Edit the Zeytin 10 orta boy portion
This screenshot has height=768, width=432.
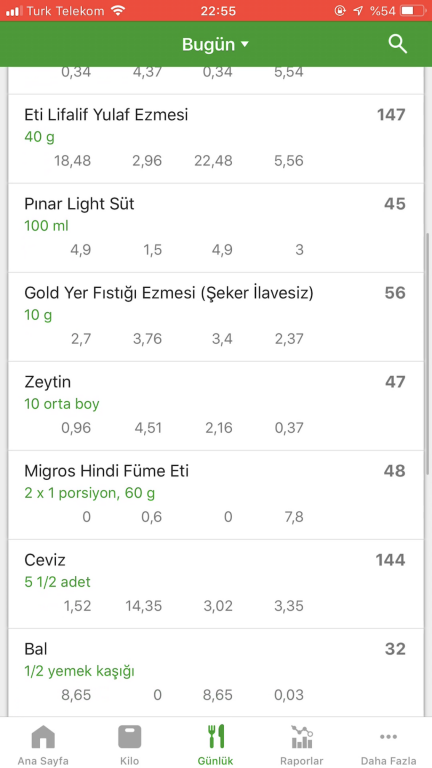[x=62, y=404]
